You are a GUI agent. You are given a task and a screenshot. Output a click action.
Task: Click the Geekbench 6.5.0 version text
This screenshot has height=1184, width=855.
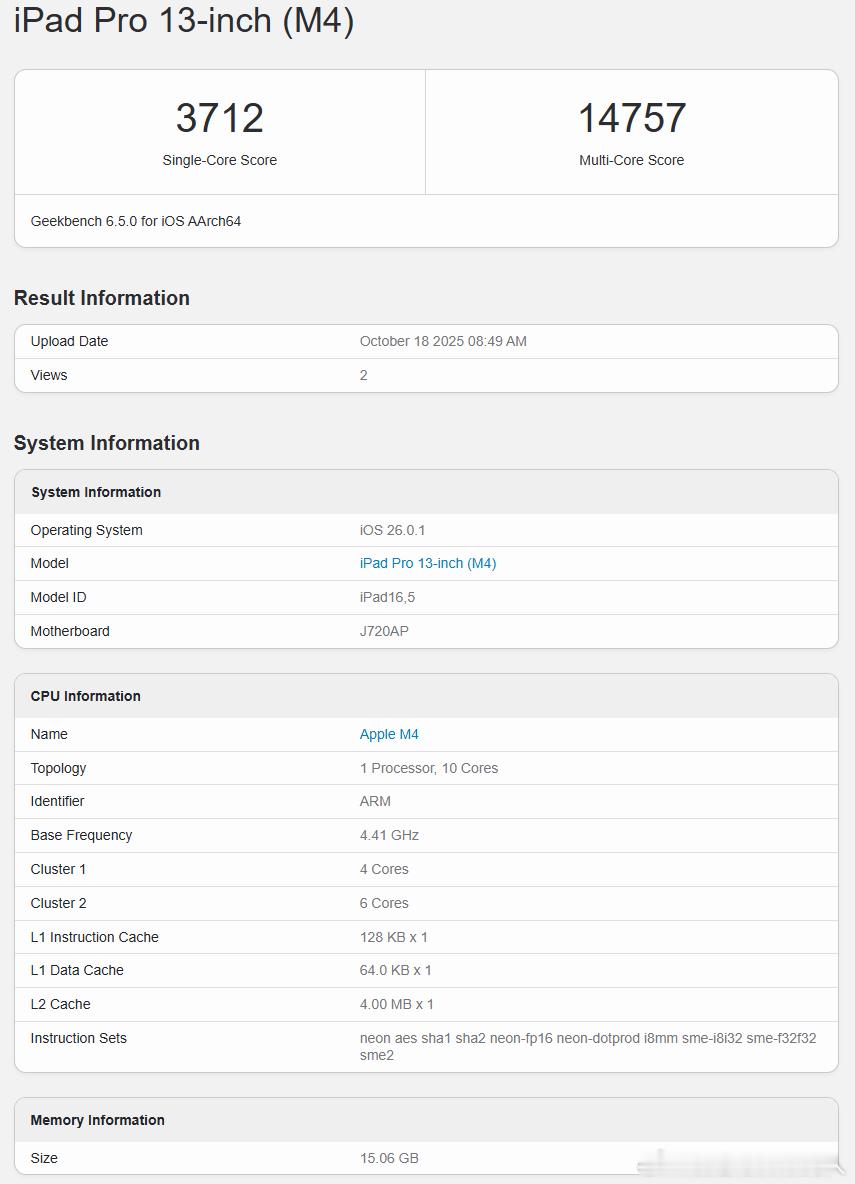point(136,221)
